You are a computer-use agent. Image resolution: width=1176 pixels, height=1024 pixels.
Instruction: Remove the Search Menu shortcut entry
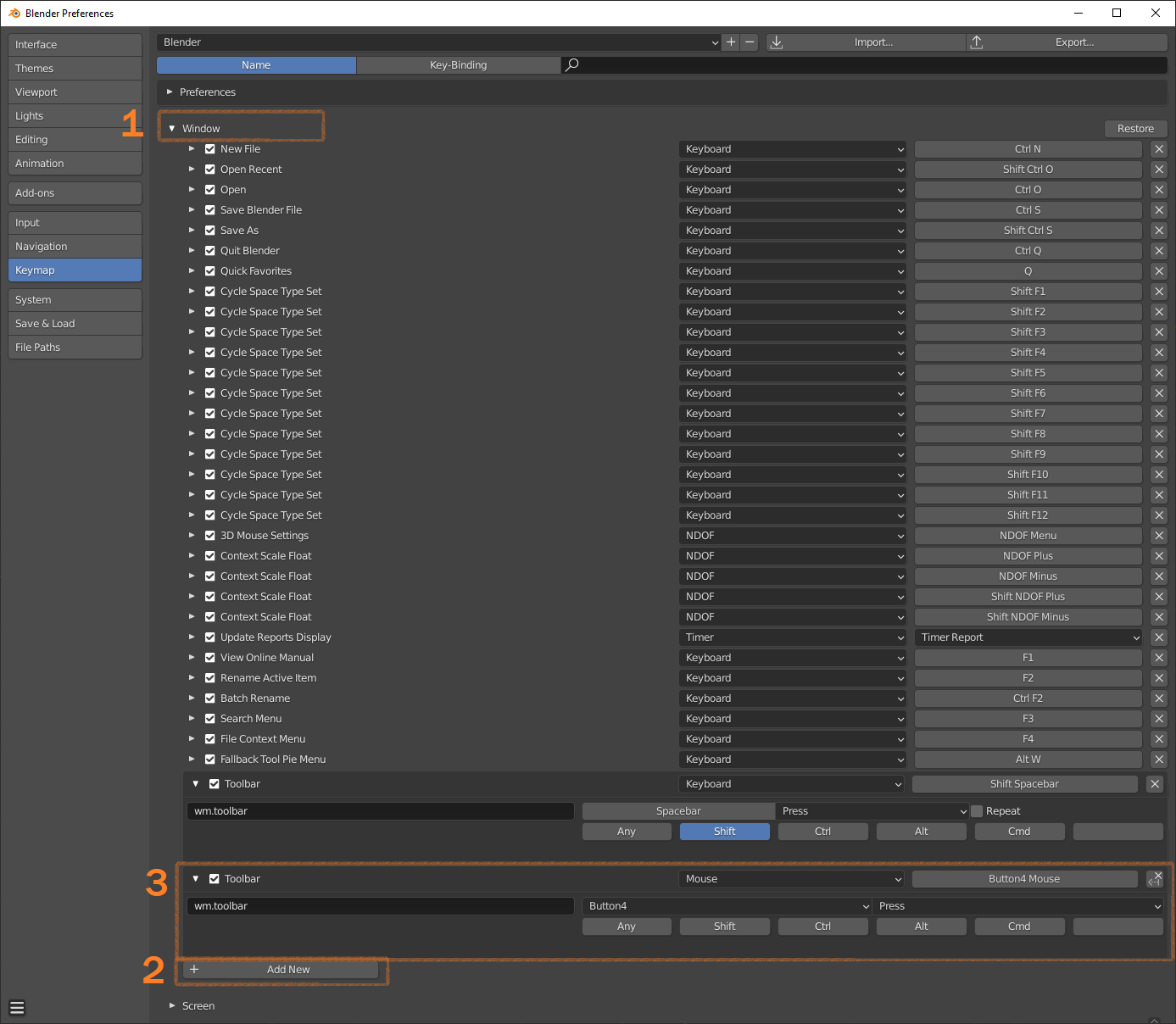click(x=1159, y=719)
